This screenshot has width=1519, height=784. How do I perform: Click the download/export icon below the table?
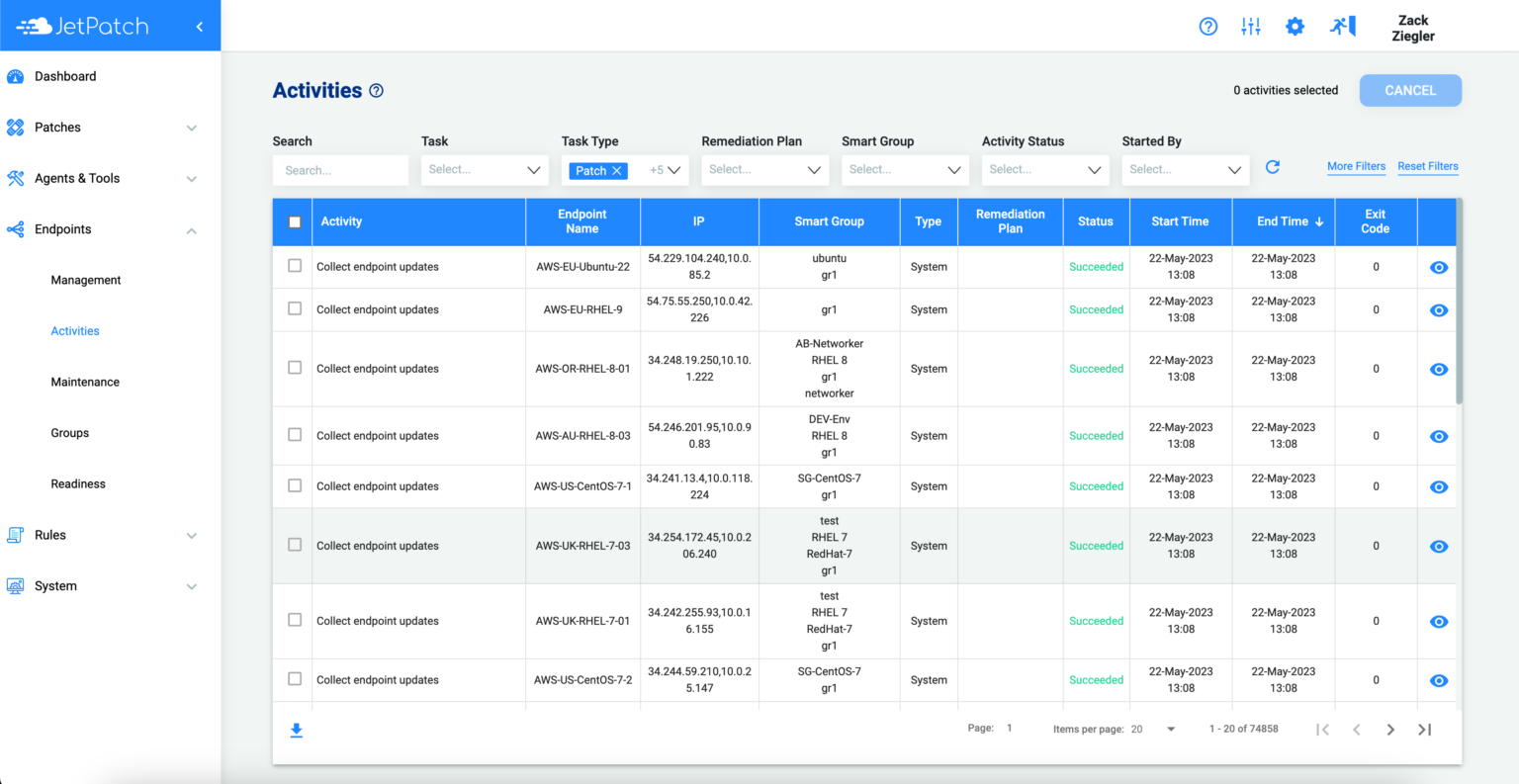coord(296,729)
